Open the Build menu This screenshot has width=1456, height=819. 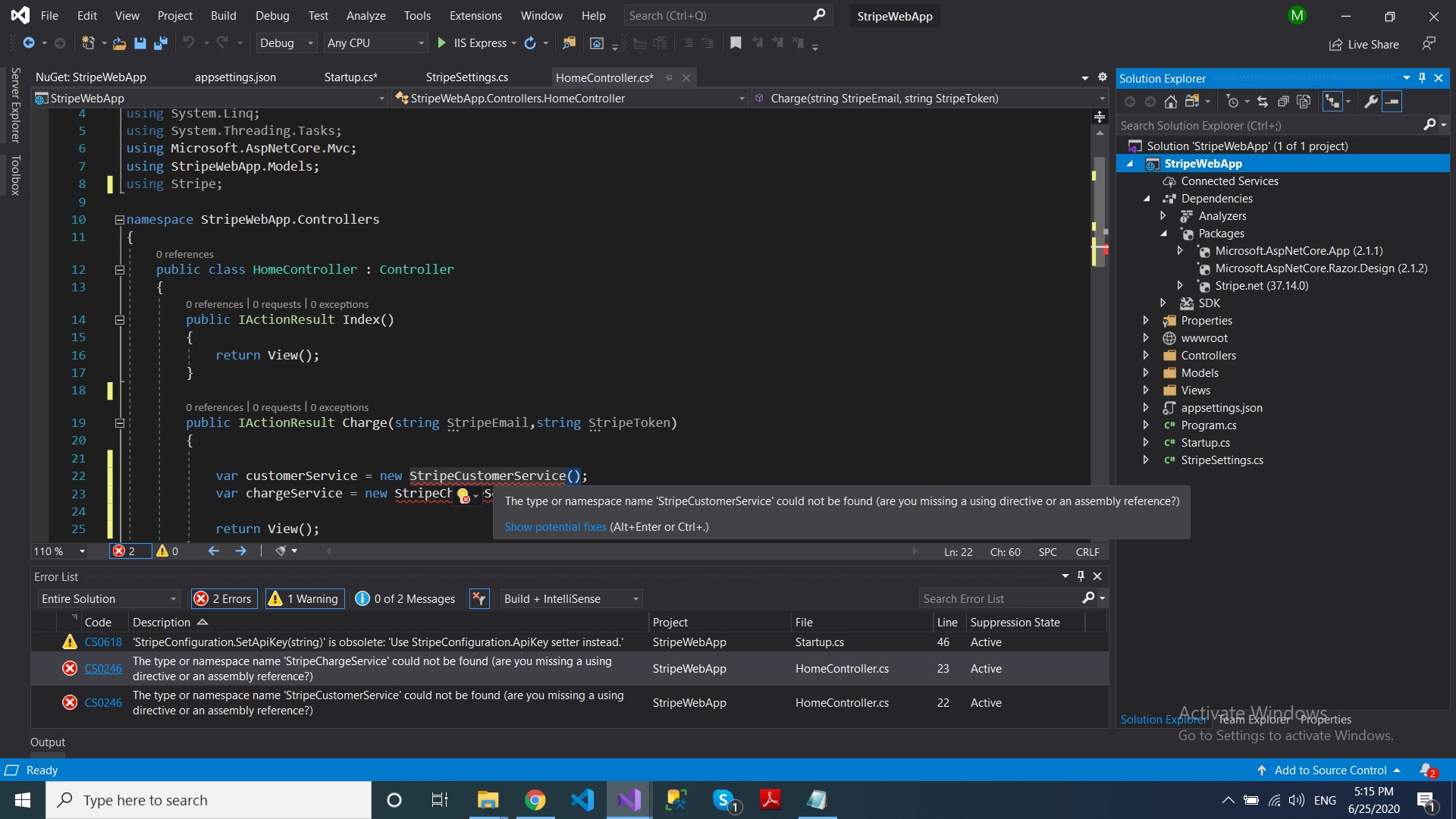tap(223, 16)
